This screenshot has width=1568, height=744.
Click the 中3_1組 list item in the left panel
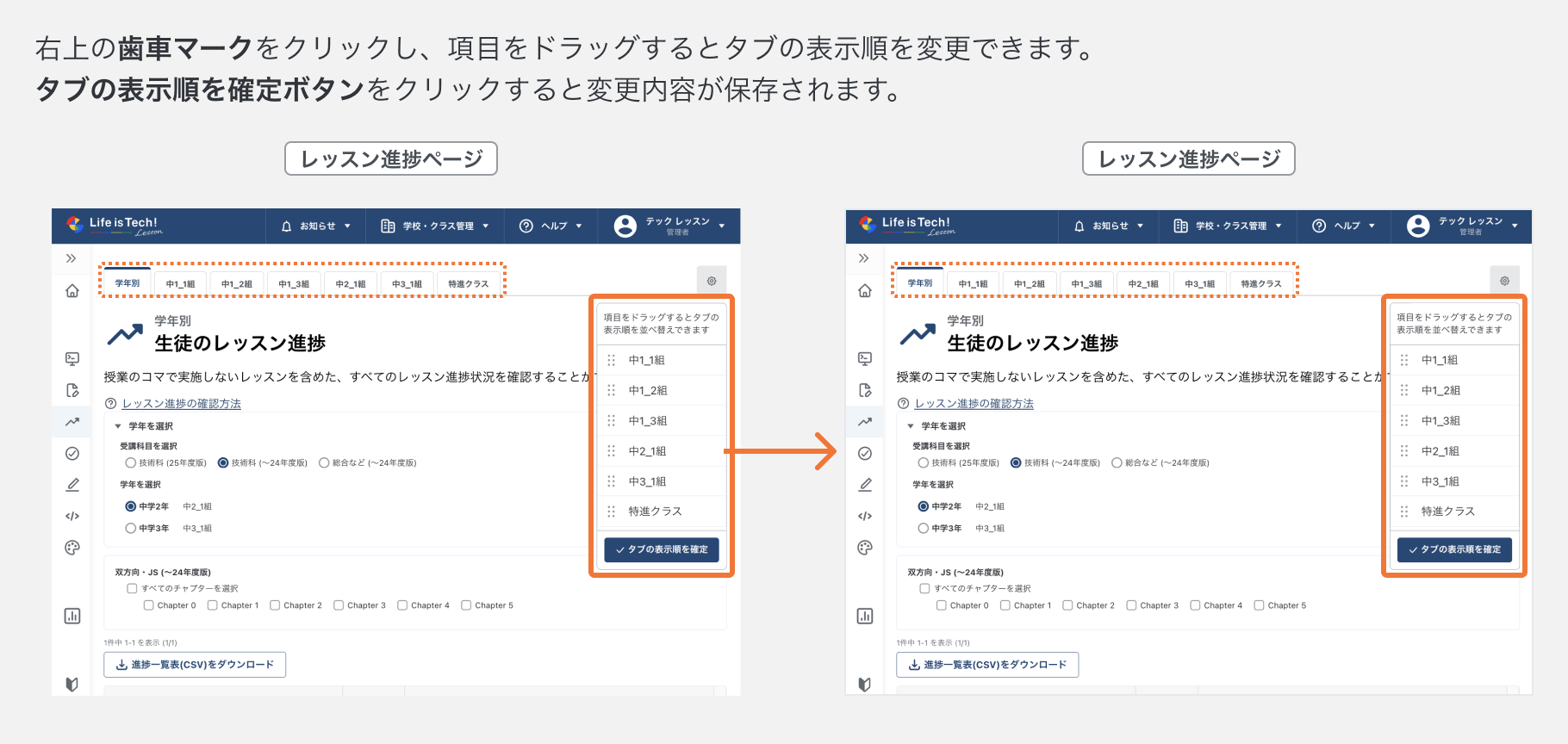click(x=647, y=481)
